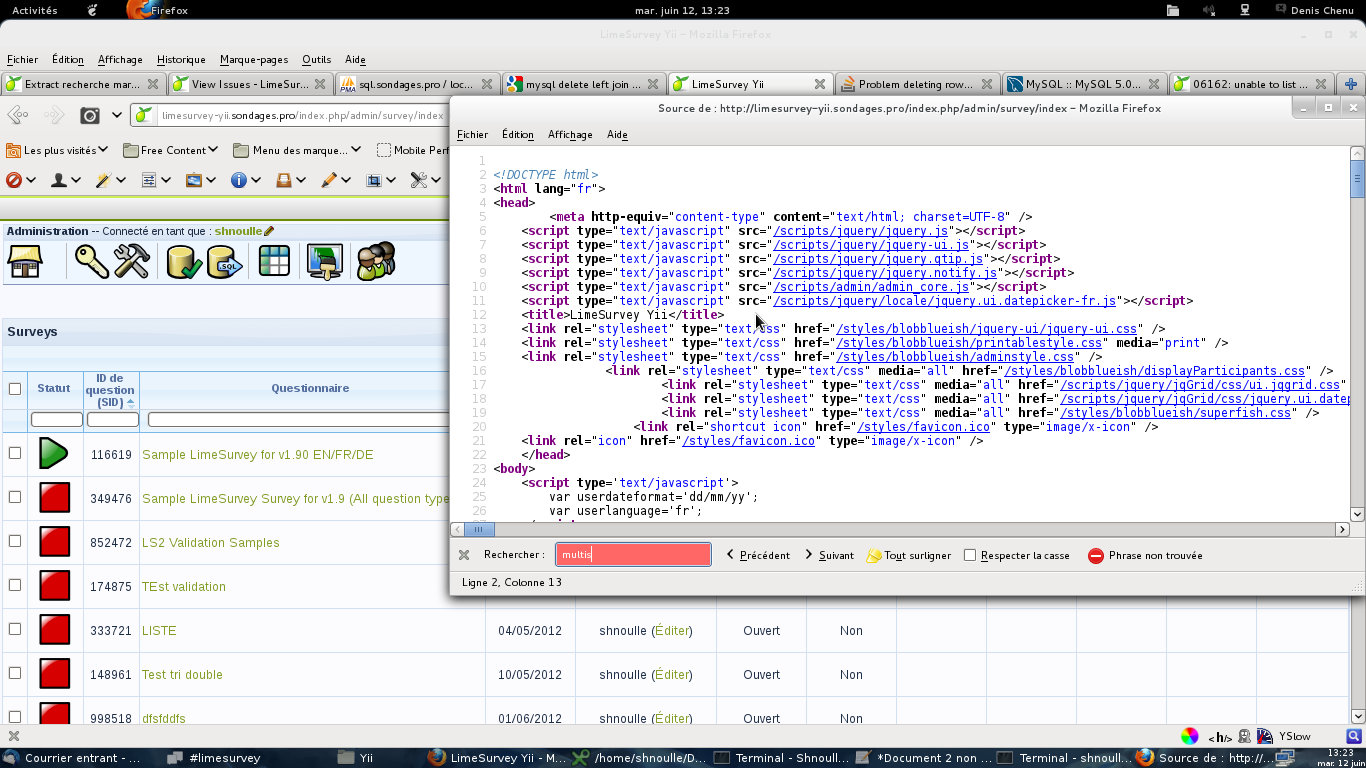The height and width of the screenshot is (768, 1366).
Task: Click the wrench and hammer settings icon
Action: pos(131,262)
